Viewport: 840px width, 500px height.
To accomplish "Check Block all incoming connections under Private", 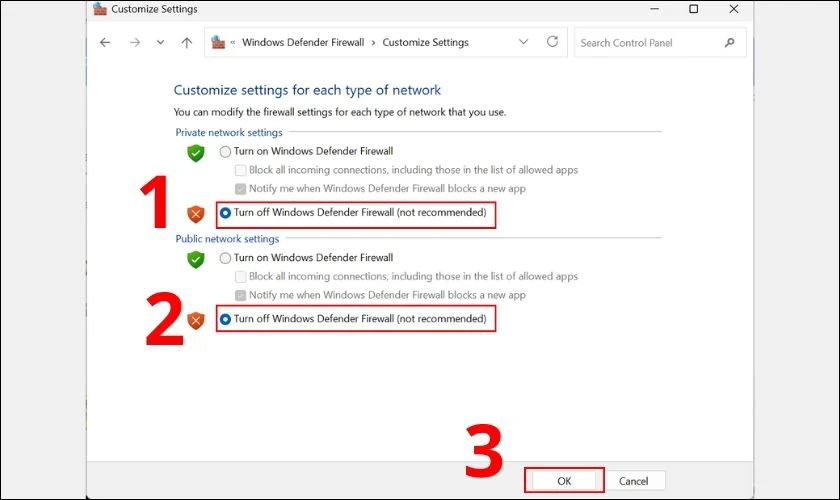I will click(241, 170).
